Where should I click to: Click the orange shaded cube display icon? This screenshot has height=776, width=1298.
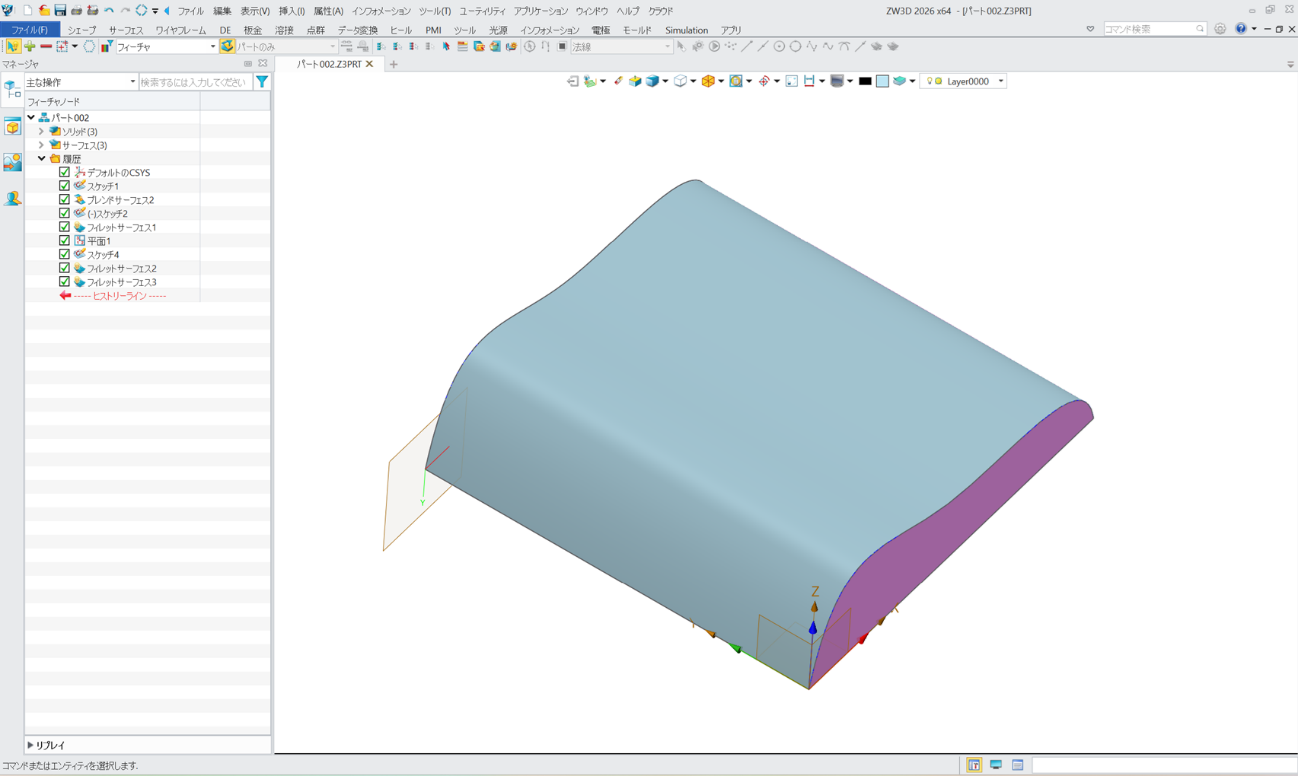[708, 81]
